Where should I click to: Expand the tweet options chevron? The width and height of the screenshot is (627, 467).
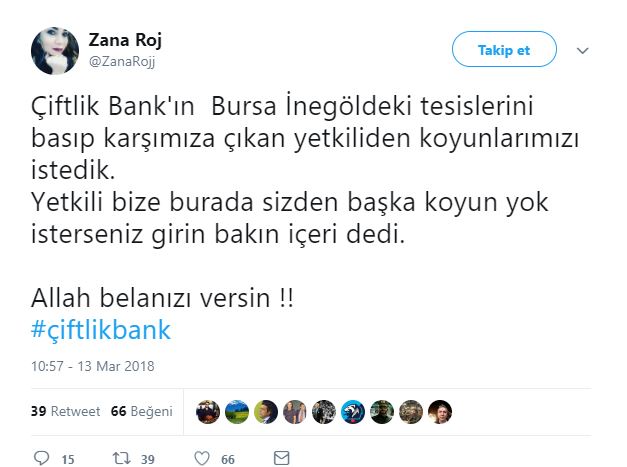(583, 51)
